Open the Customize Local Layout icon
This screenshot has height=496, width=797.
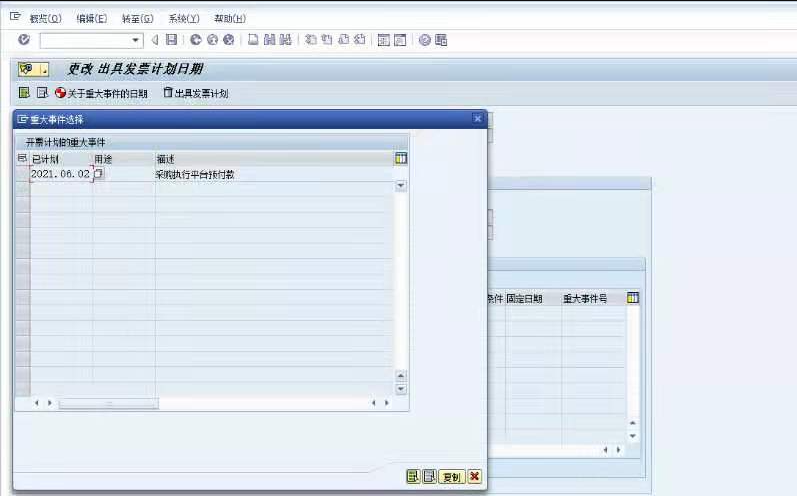click(x=441, y=40)
